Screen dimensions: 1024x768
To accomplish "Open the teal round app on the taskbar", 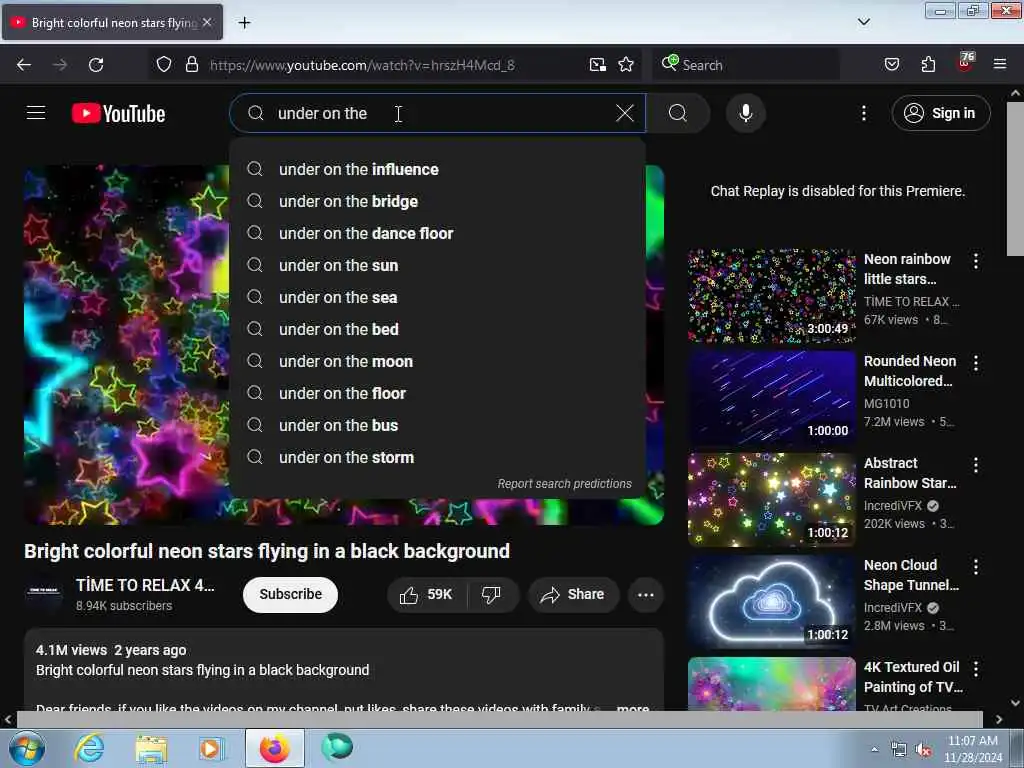I will pos(337,747).
